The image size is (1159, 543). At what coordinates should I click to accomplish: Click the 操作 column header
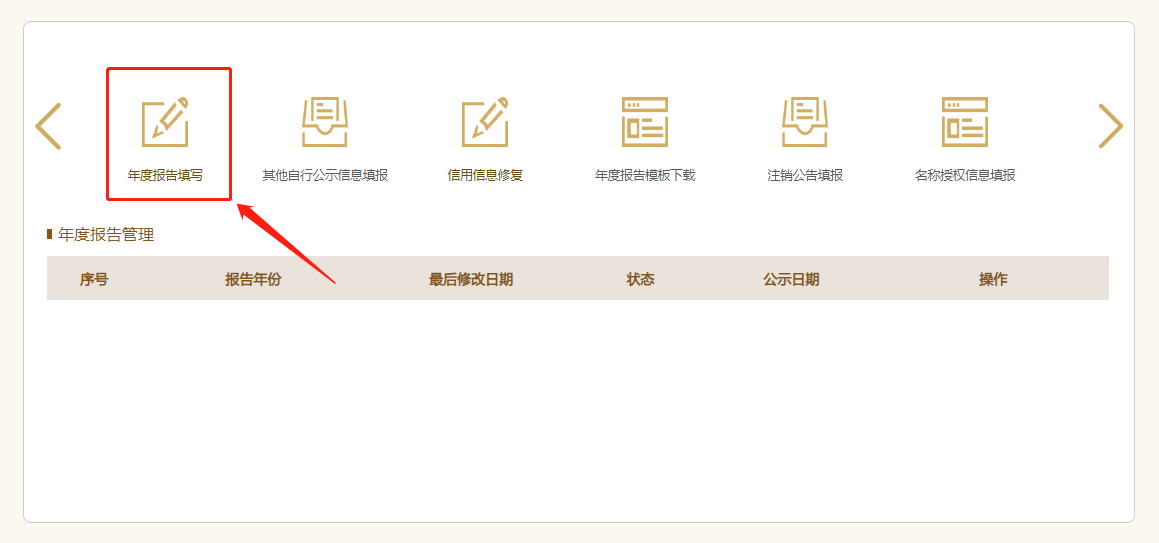point(993,279)
